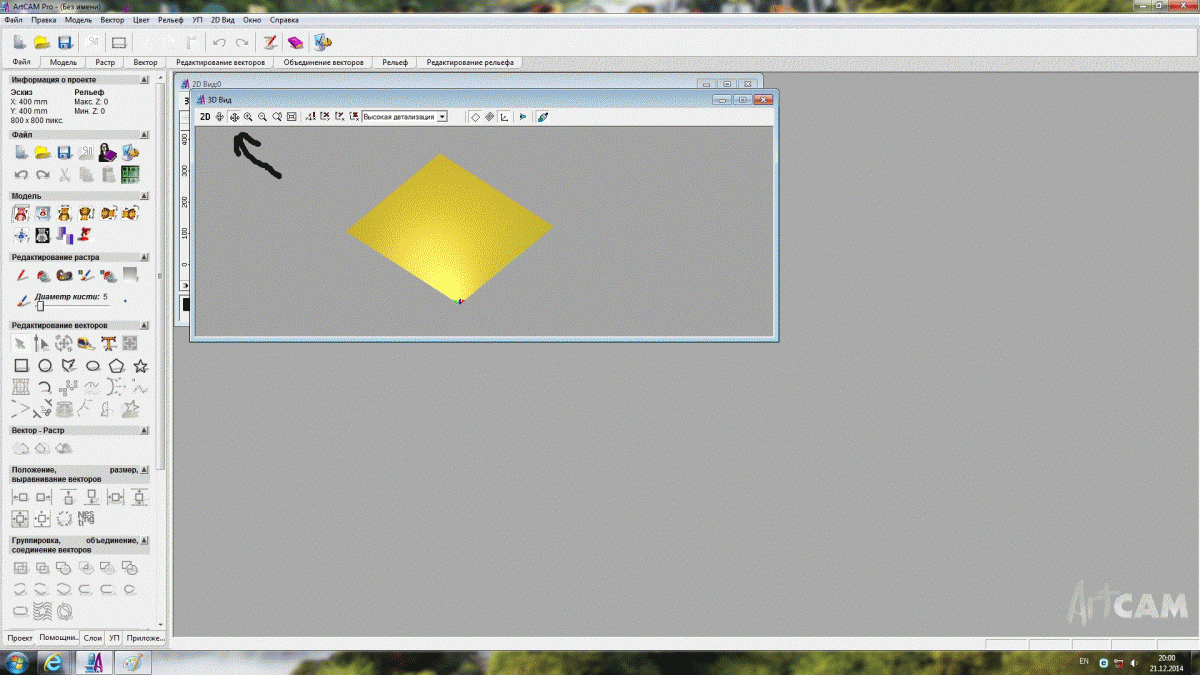Select the create rectangle tool

(21, 366)
